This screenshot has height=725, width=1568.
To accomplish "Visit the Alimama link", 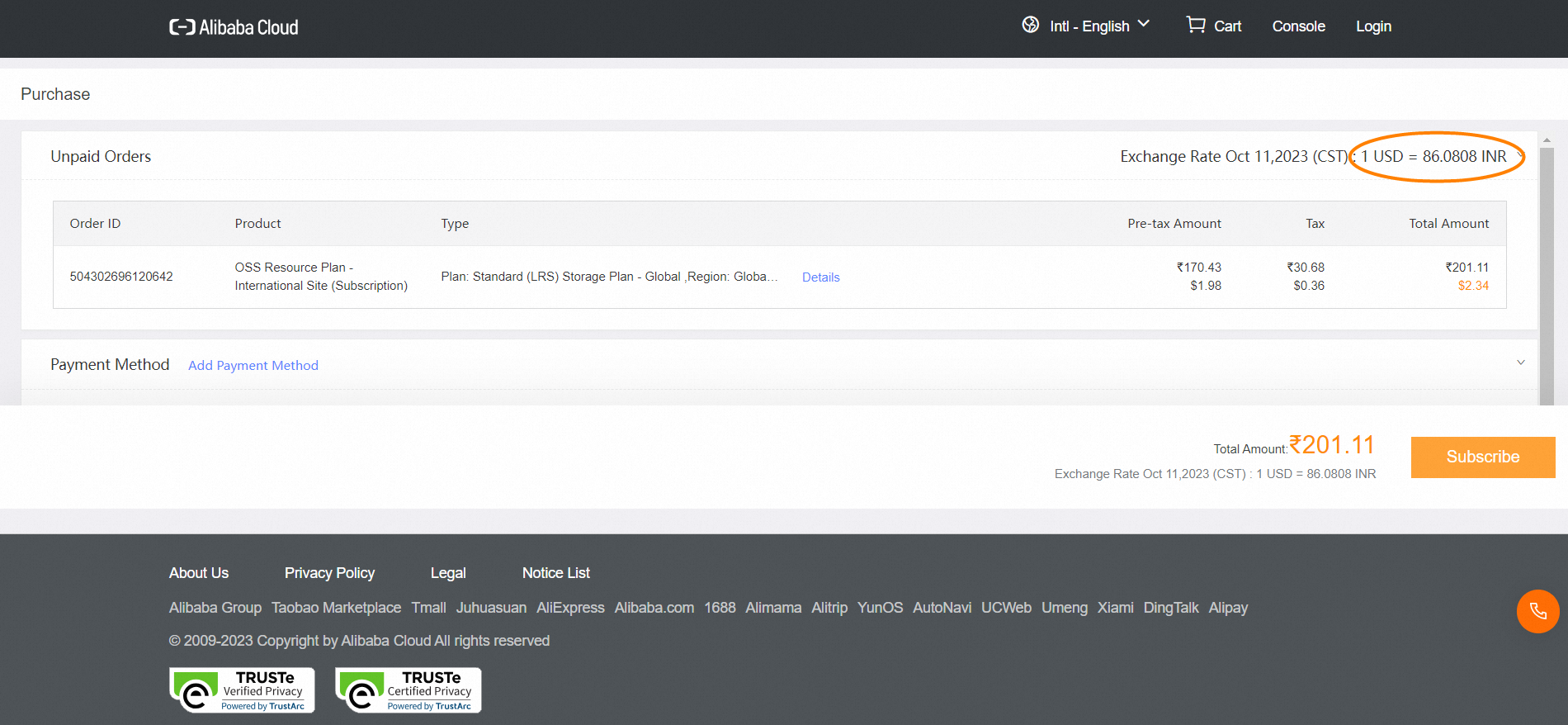I will [773, 608].
